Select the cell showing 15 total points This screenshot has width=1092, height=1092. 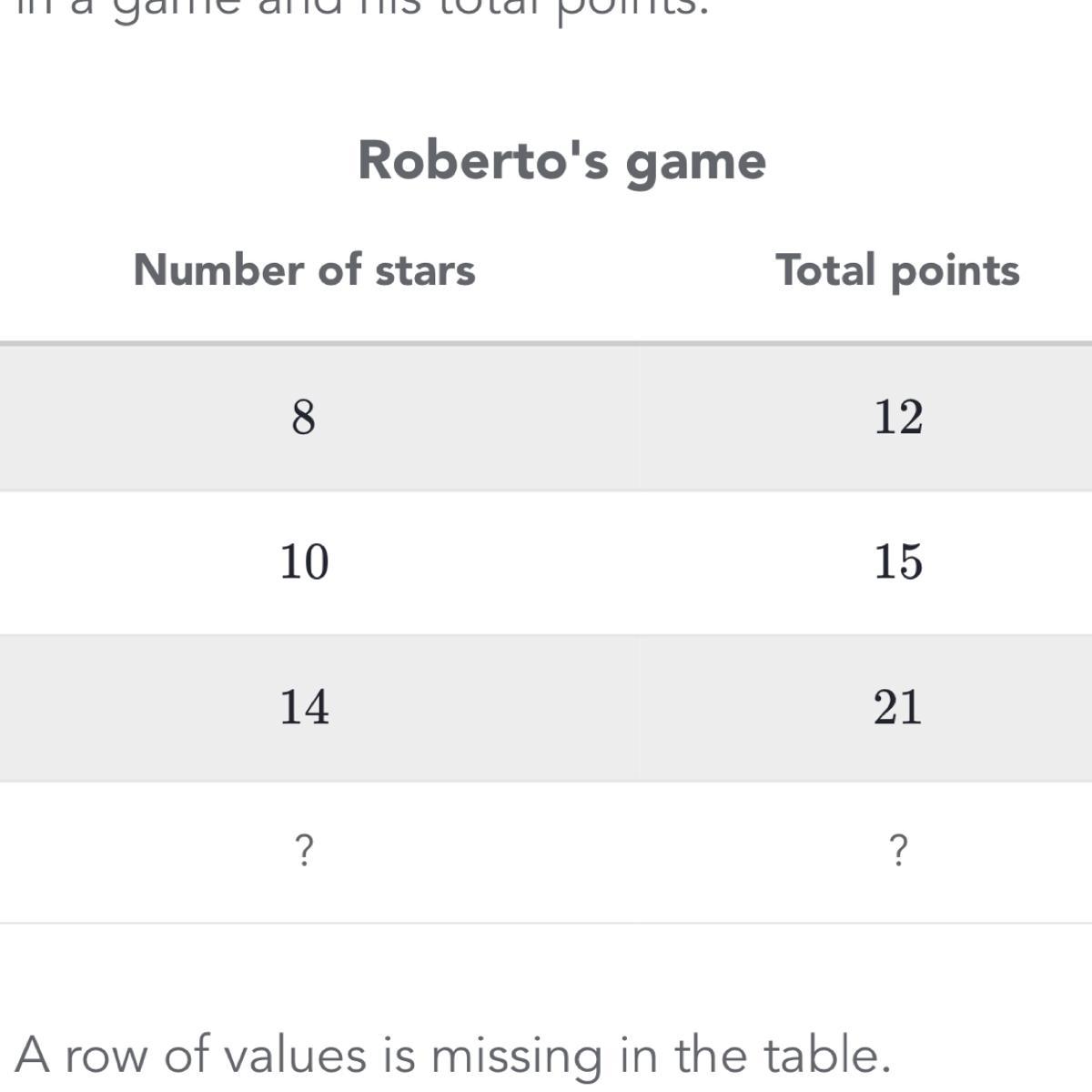point(898,561)
